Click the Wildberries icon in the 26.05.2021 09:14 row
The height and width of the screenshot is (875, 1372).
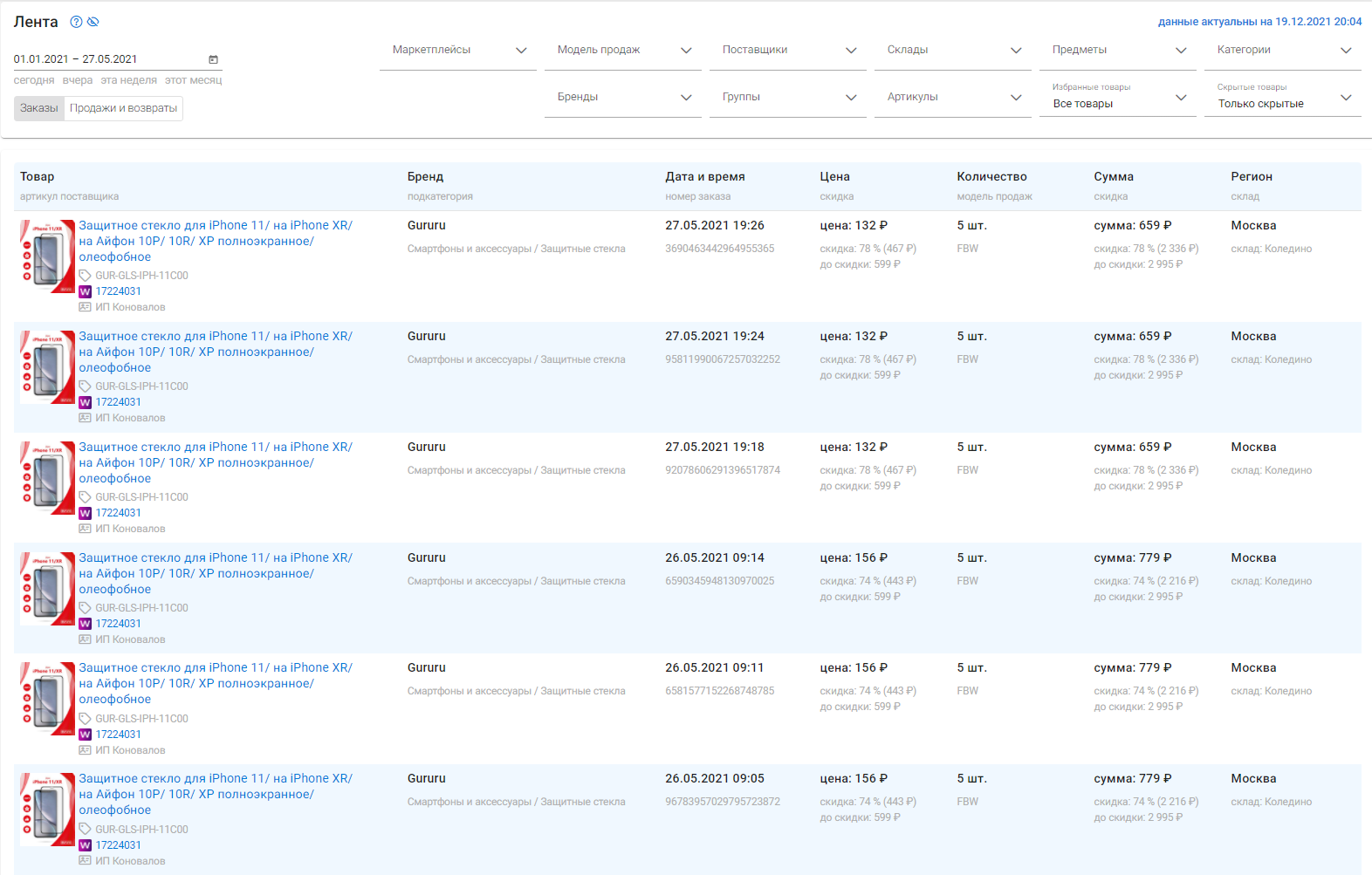85,624
